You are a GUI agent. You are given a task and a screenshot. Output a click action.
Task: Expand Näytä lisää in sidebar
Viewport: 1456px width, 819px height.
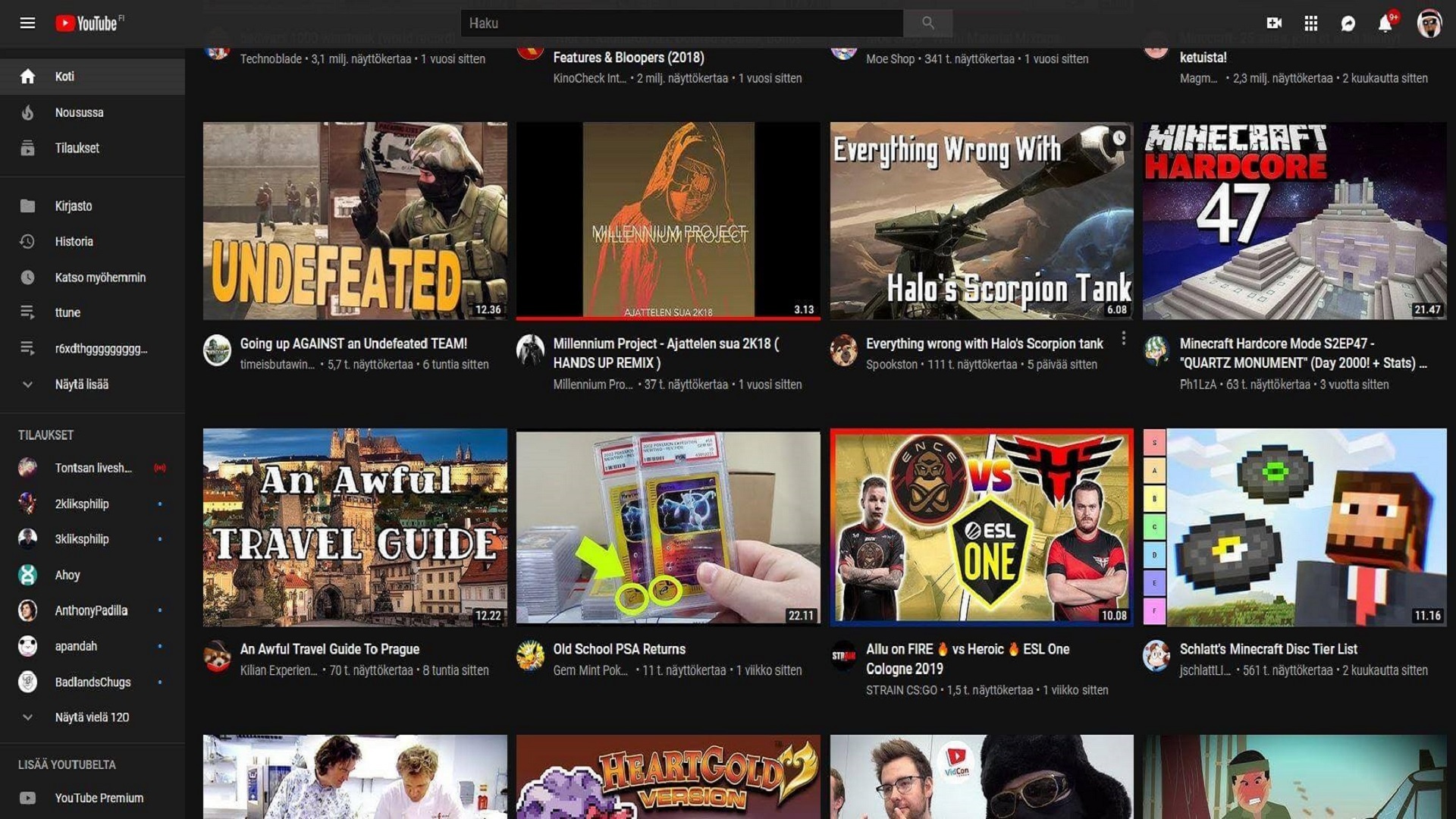(x=82, y=384)
